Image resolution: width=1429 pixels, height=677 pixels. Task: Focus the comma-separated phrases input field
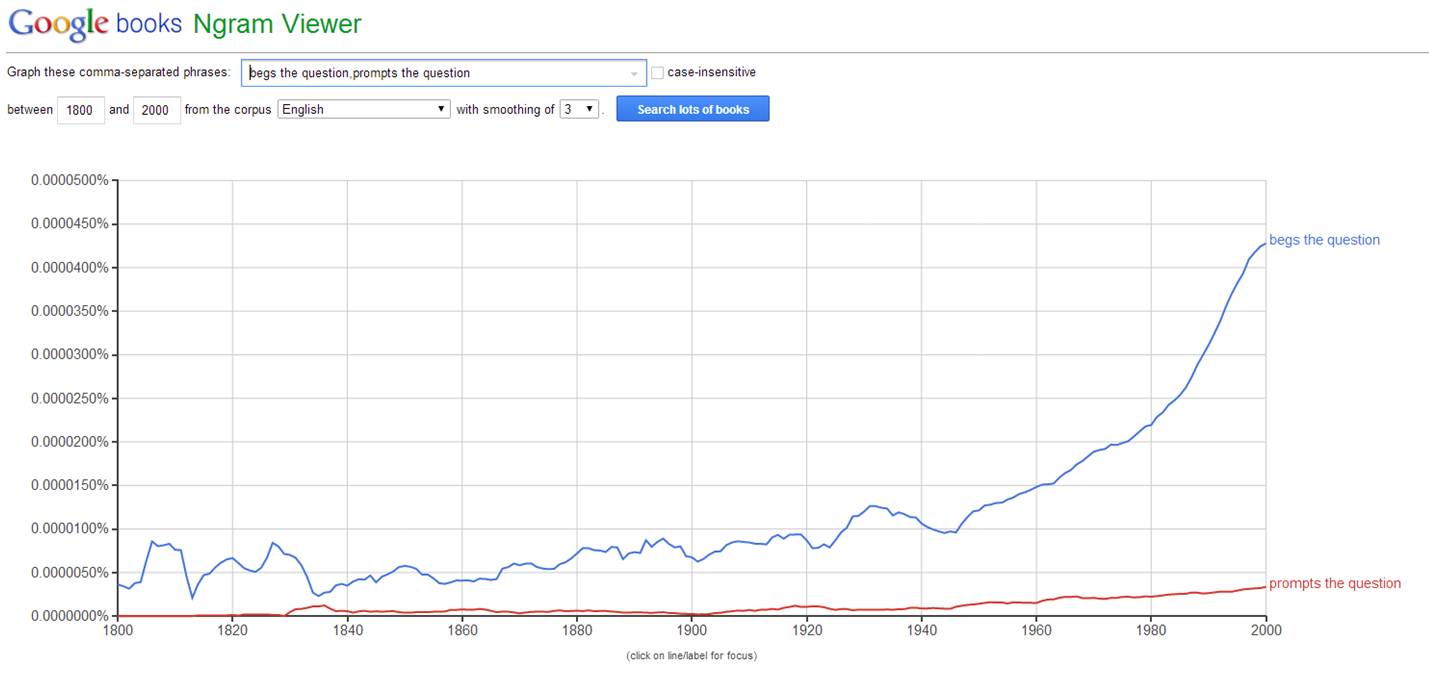click(x=435, y=73)
